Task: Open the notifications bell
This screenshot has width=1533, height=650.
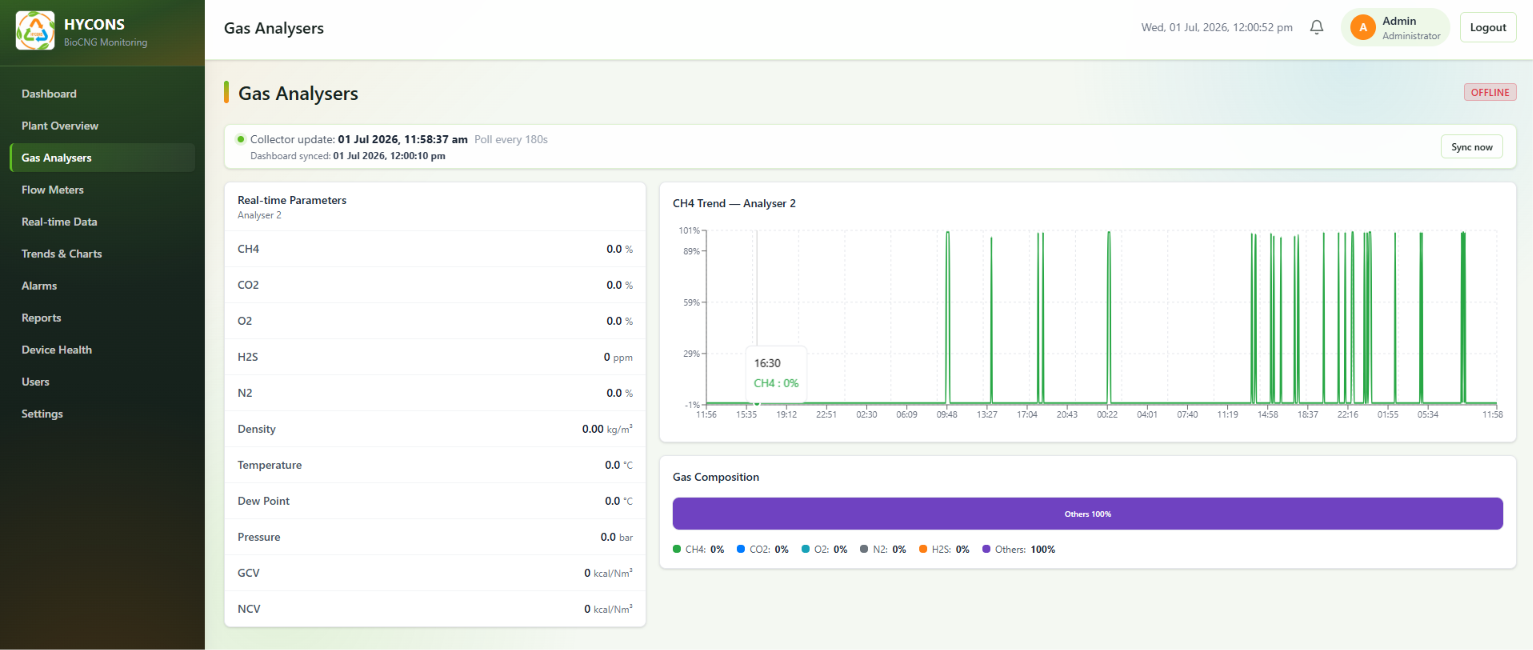Action: (1317, 27)
